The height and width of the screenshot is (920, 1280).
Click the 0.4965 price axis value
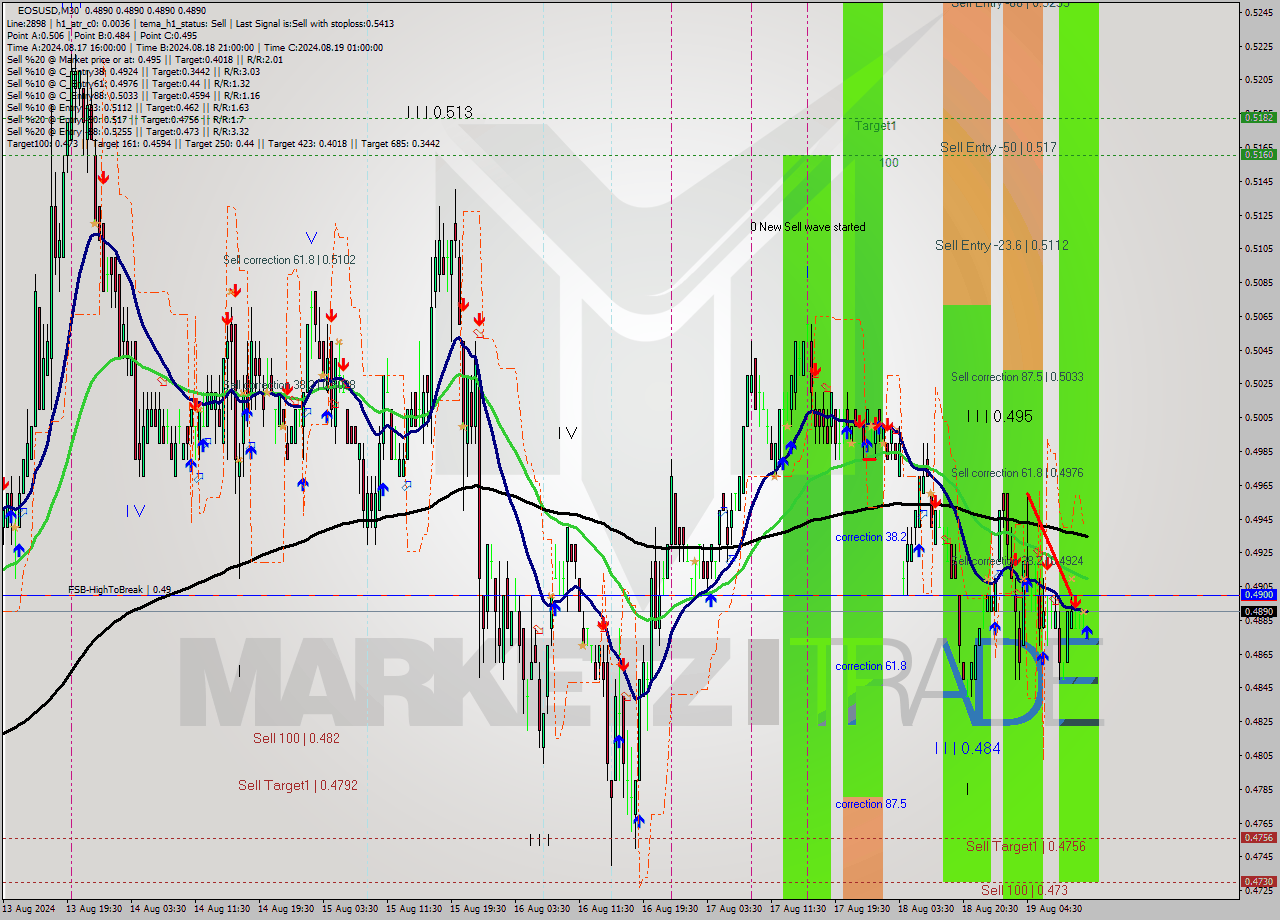point(1257,485)
